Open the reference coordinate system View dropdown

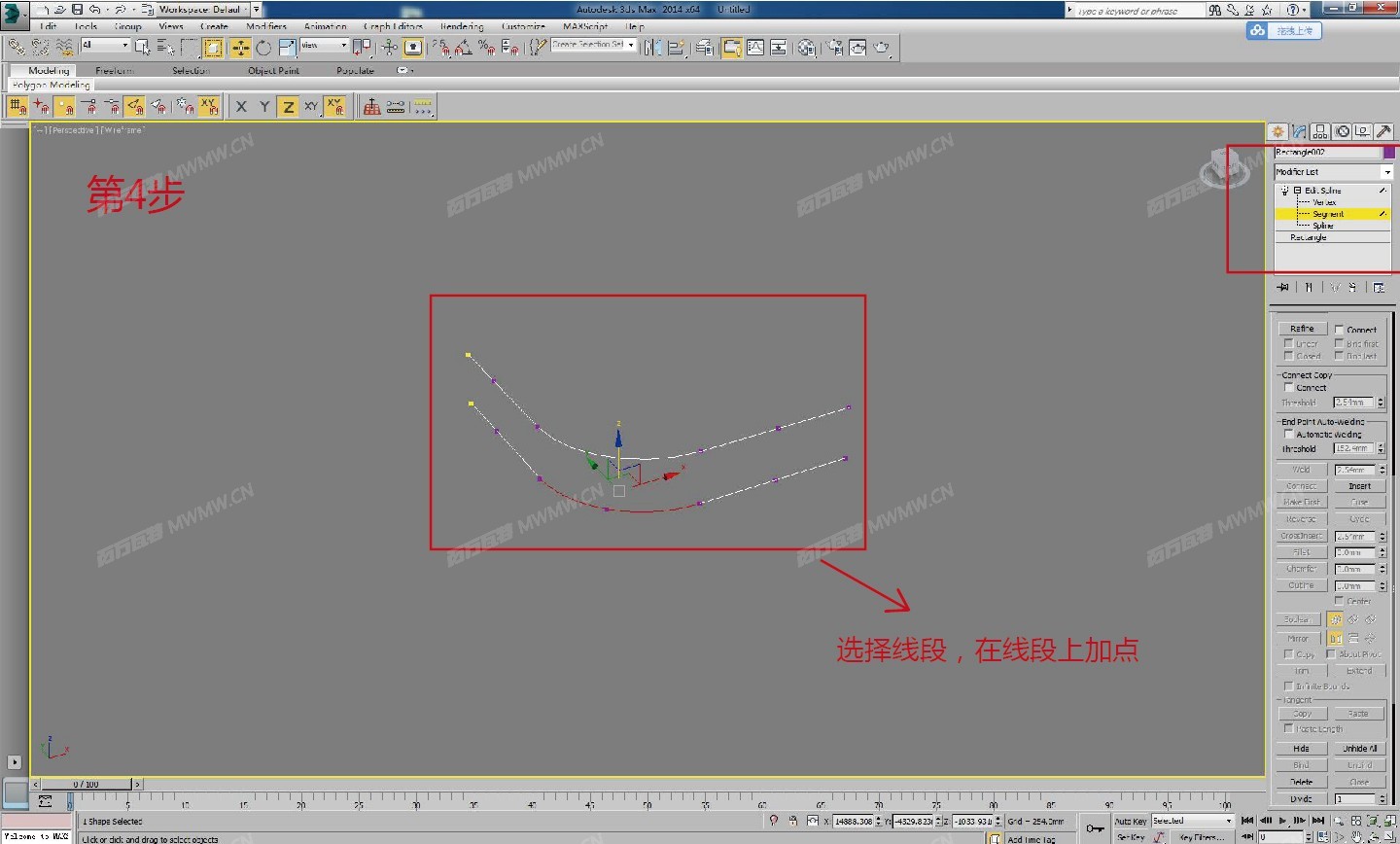pos(324,45)
